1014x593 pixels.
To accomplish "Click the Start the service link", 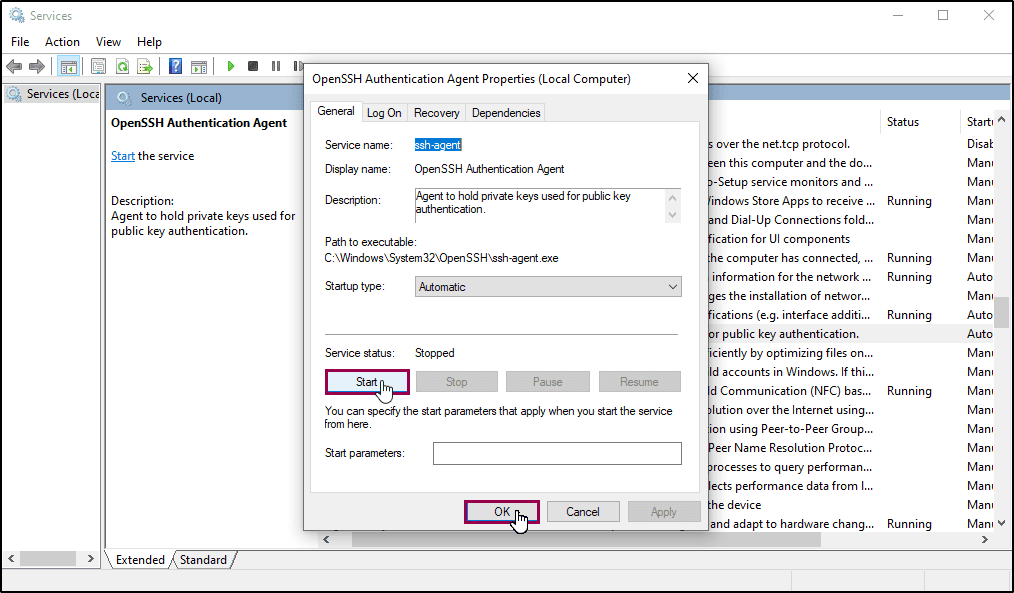I will (x=123, y=156).
